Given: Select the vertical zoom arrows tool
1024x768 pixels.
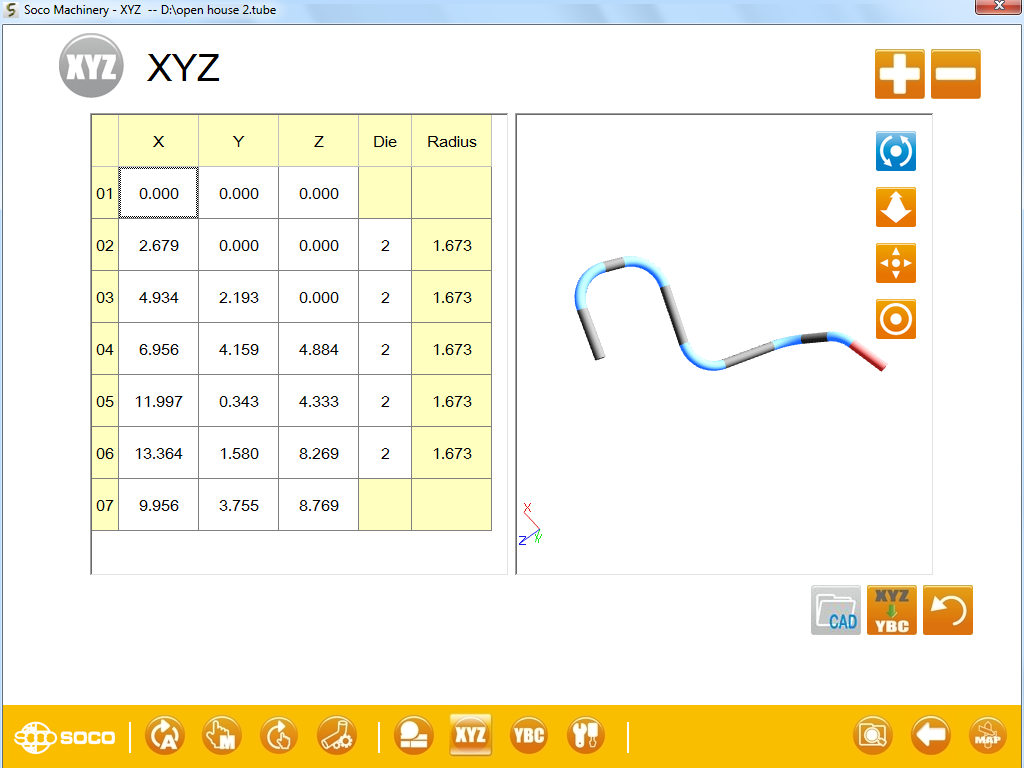Looking at the screenshot, I should (895, 208).
